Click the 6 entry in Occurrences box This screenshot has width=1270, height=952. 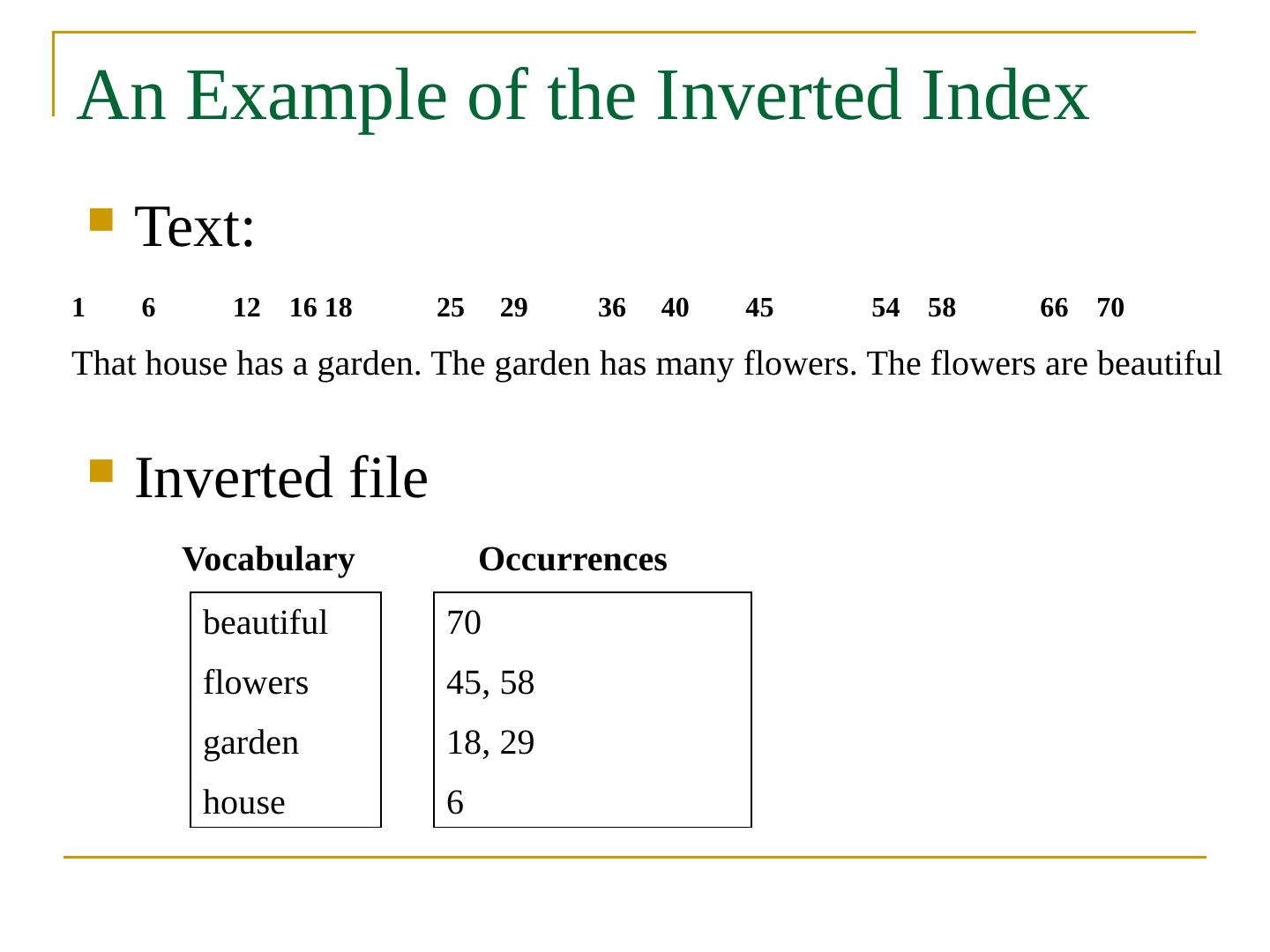[x=455, y=803]
